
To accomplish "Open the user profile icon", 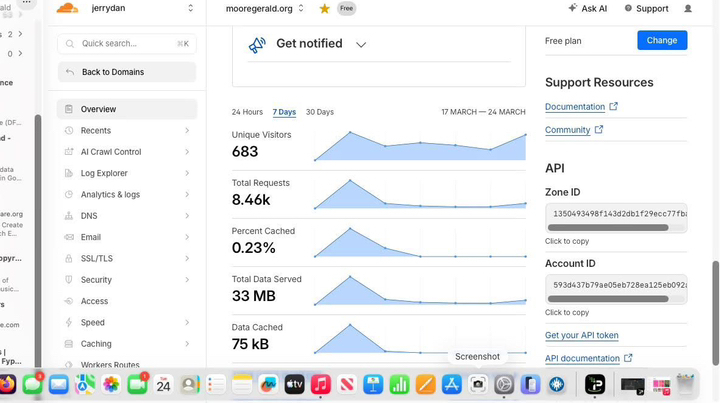I will 687,9.
